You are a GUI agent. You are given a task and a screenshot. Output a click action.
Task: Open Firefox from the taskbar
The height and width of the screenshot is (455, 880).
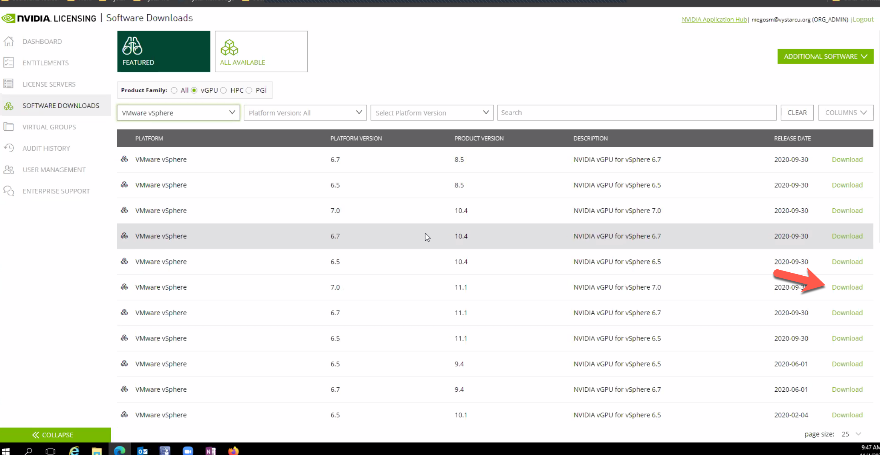pyautogui.click(x=233, y=451)
